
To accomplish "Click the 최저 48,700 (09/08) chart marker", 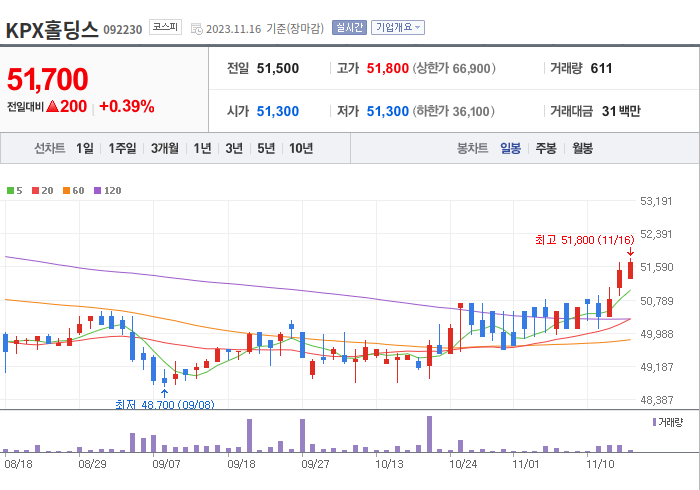I will click(165, 404).
